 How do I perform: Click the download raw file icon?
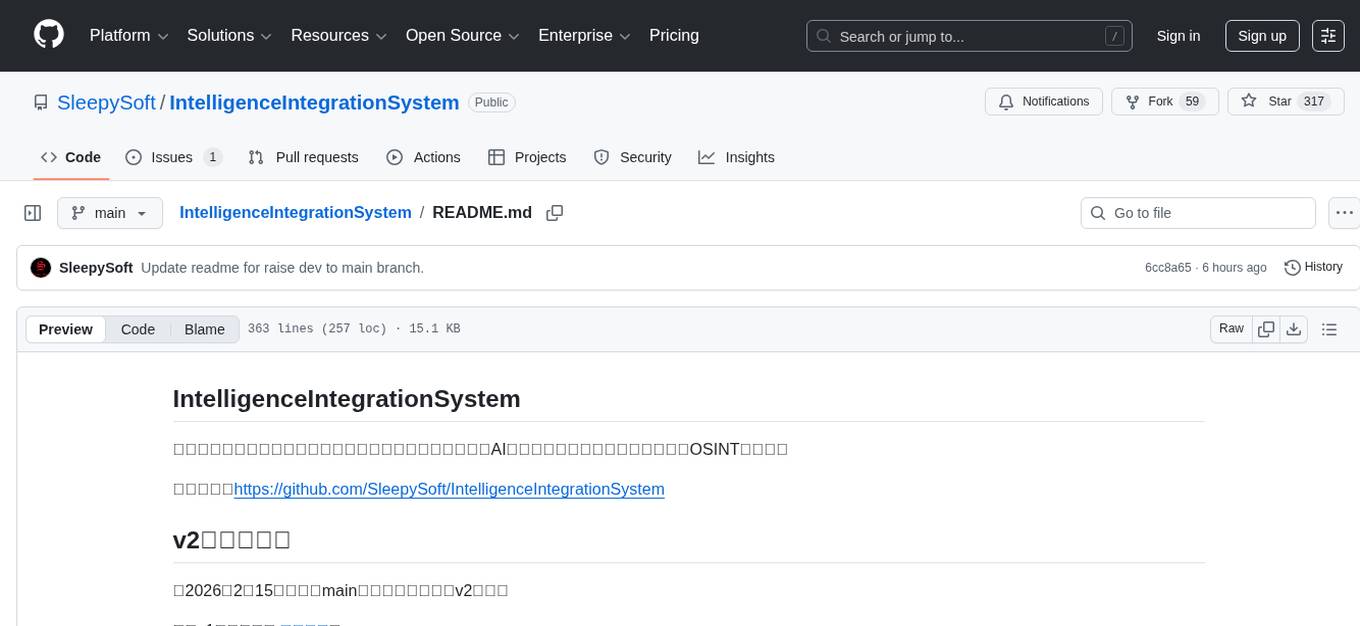pos(1294,328)
